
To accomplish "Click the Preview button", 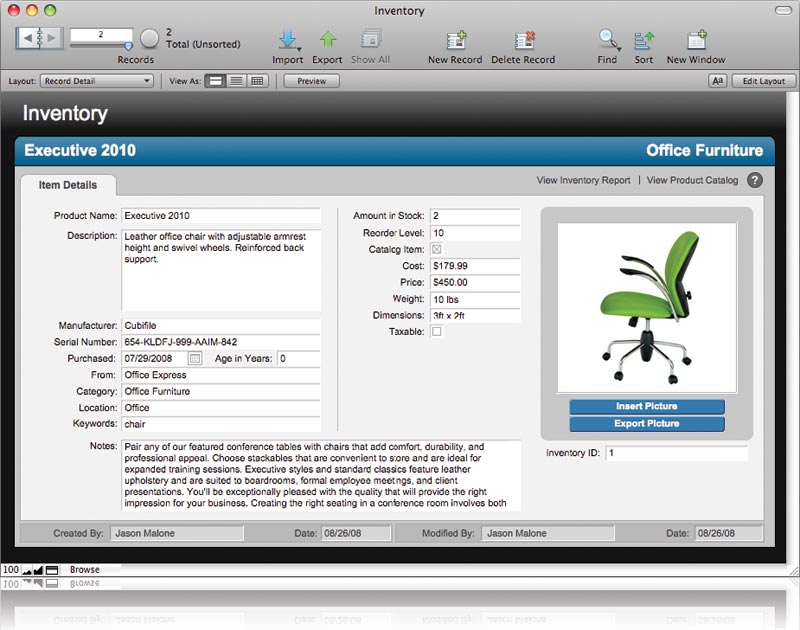I will (x=312, y=81).
